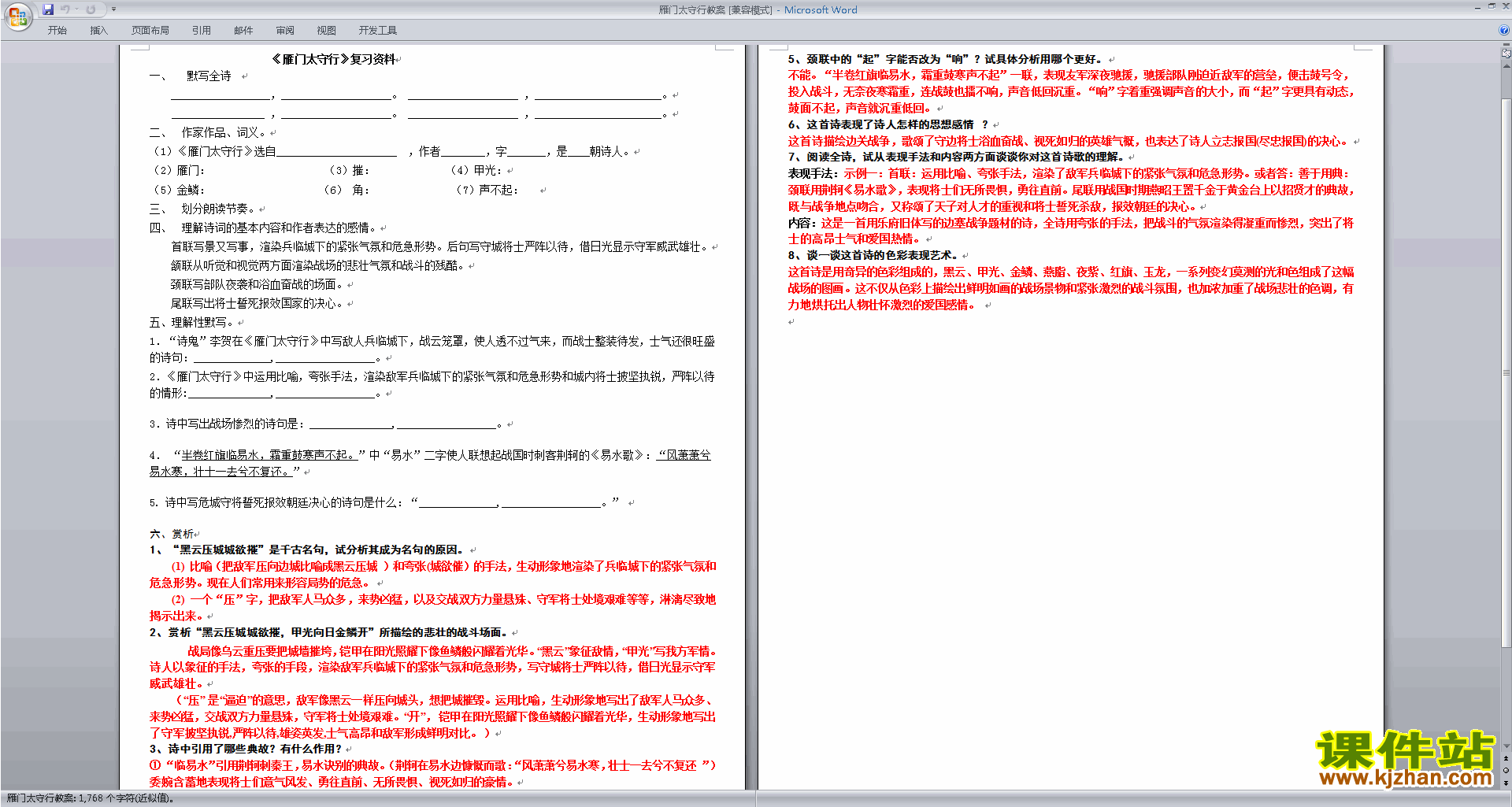The width and height of the screenshot is (1512, 807).
Task: Open Word Help with the blue question mark
Action: [x=1503, y=30]
